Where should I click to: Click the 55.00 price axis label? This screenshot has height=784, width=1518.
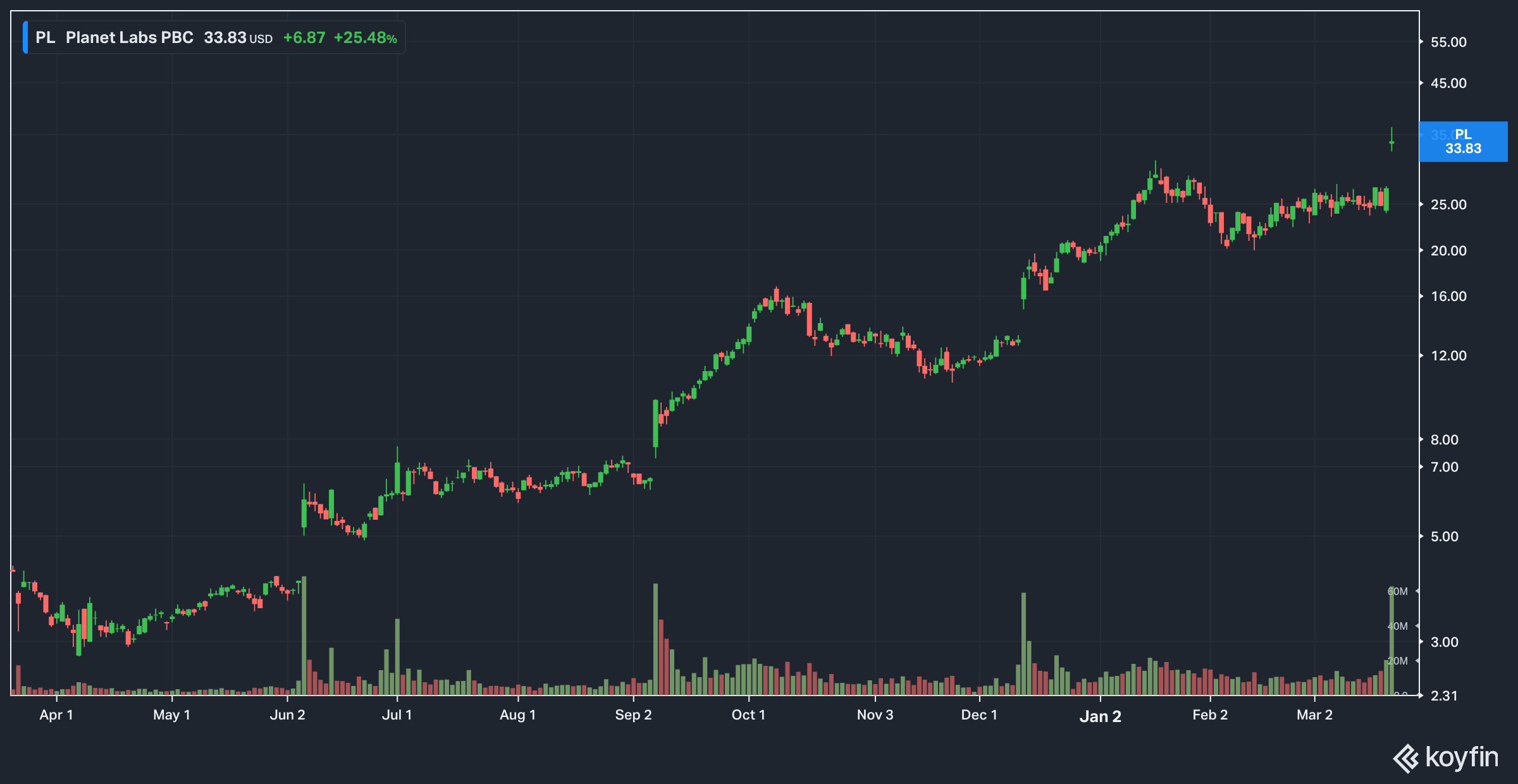(1448, 42)
